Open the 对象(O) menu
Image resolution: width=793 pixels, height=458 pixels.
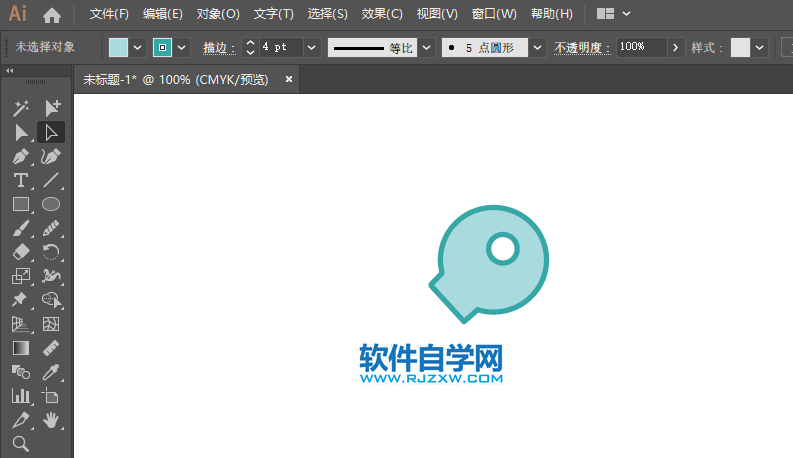click(218, 14)
